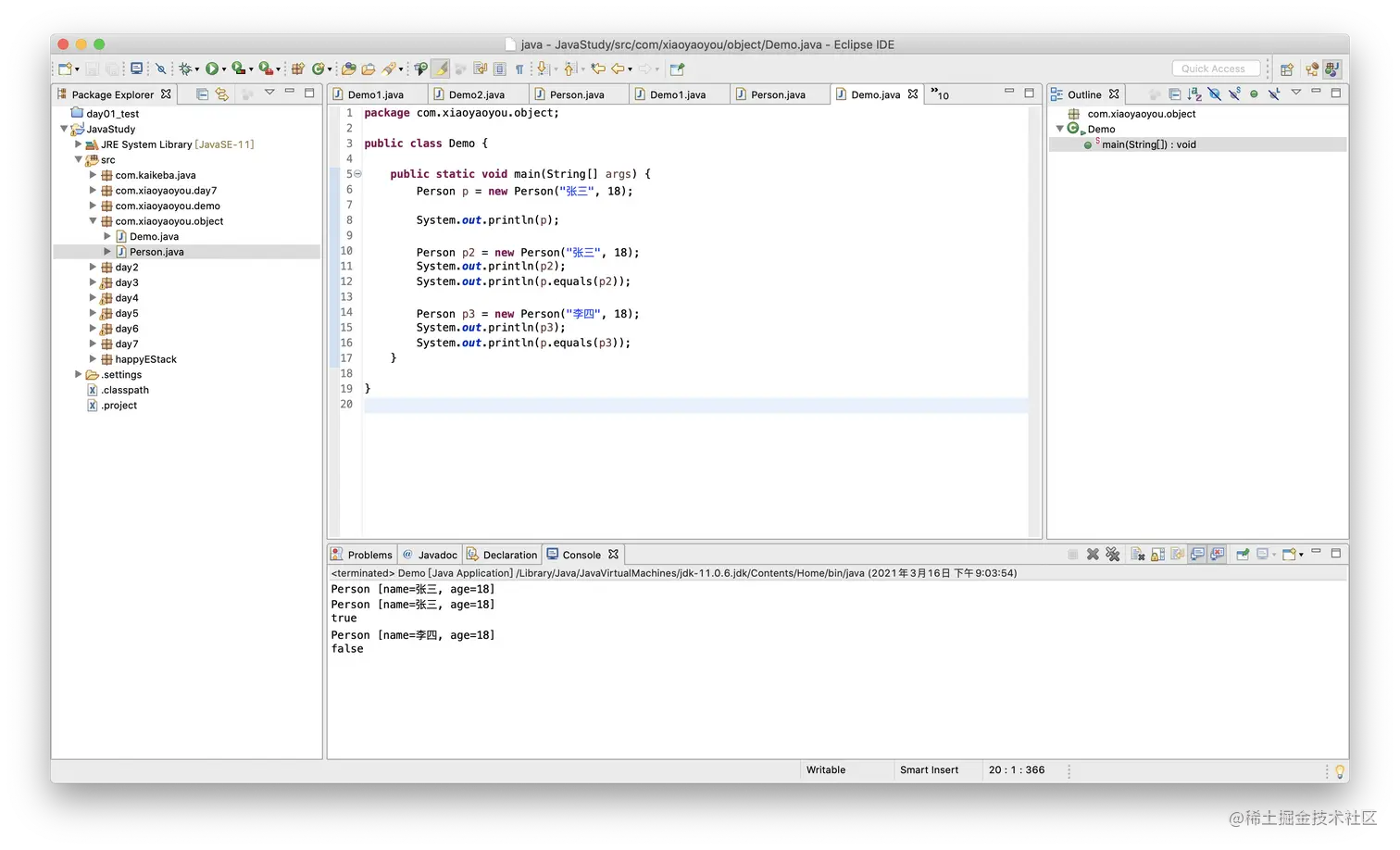Click the New Java Class icon
Image resolution: width=1400 pixels, height=850 pixels.
coord(318,69)
